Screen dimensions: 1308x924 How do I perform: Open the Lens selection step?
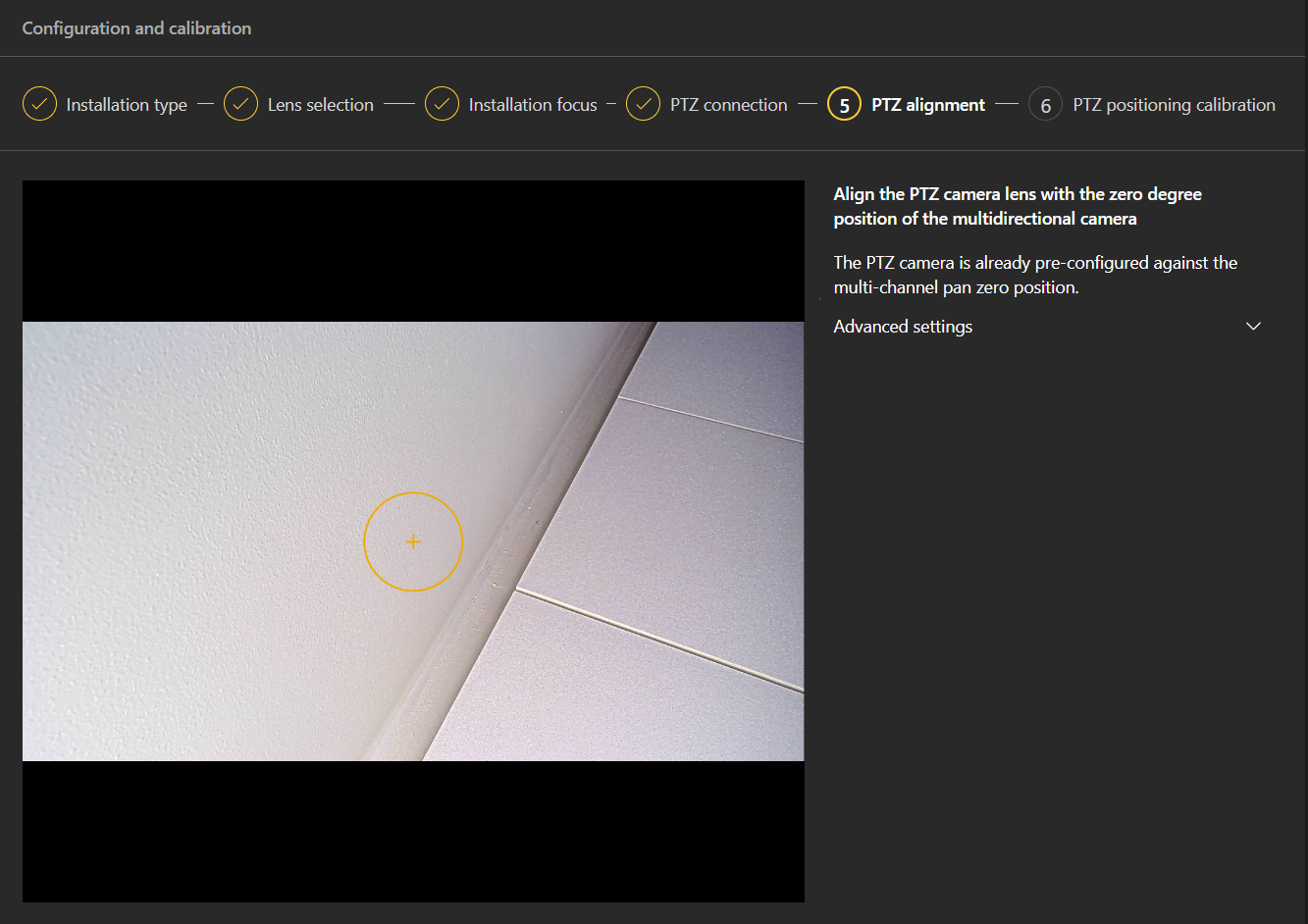320,104
